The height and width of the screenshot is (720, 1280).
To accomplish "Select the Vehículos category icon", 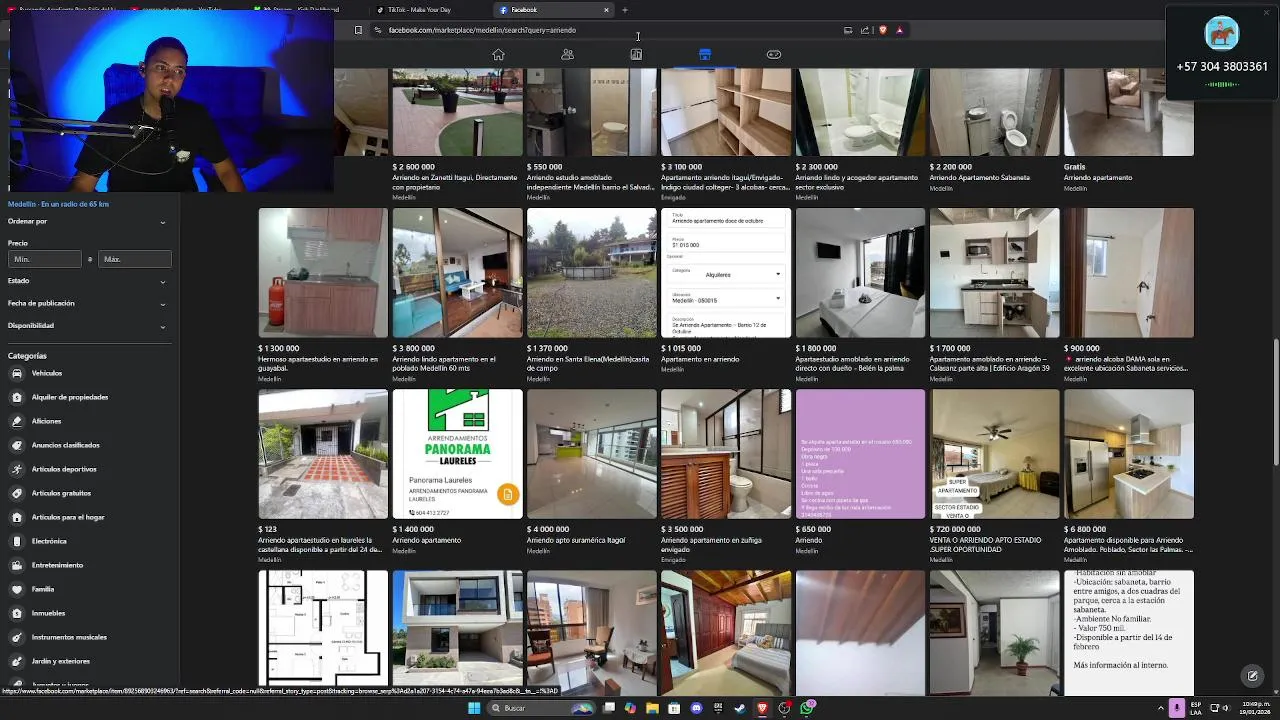I will pos(17,373).
